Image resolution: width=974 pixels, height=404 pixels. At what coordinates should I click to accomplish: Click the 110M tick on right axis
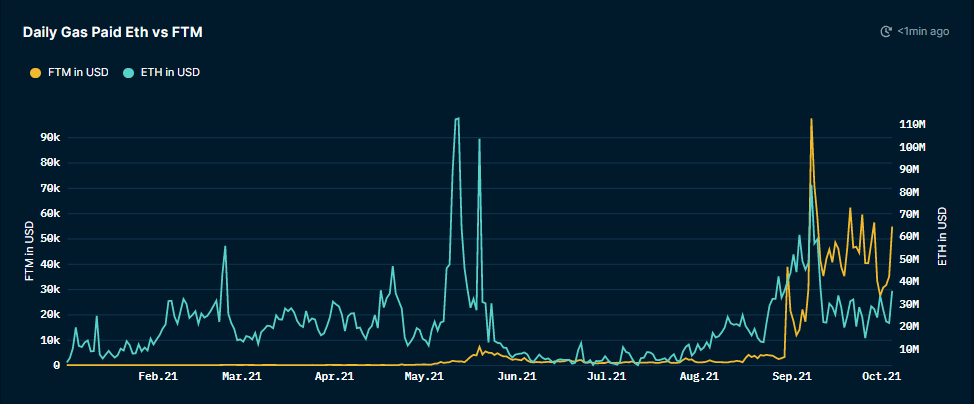914,124
